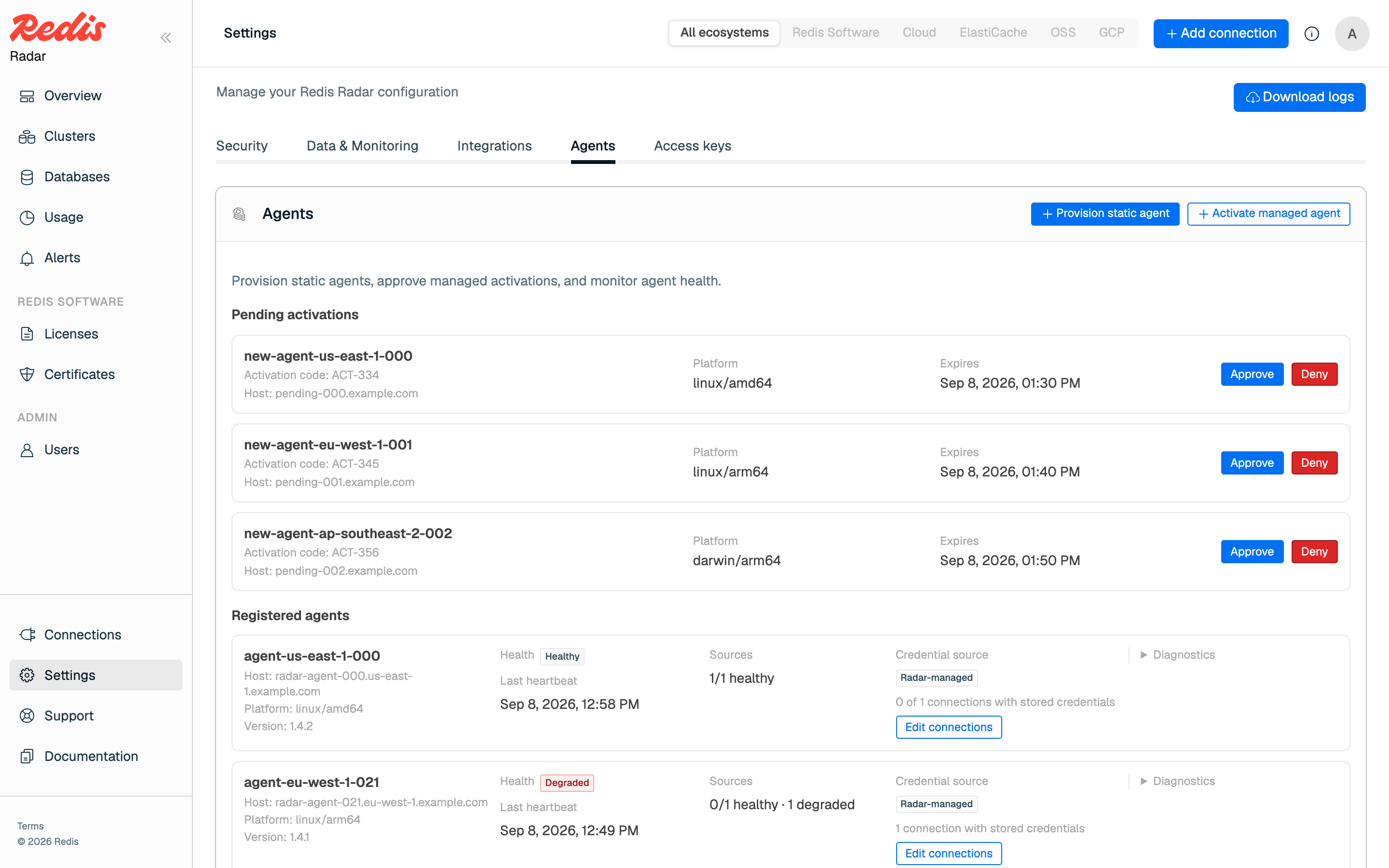Open Users via its person icon
Image resolution: width=1389 pixels, height=868 pixels.
point(27,449)
